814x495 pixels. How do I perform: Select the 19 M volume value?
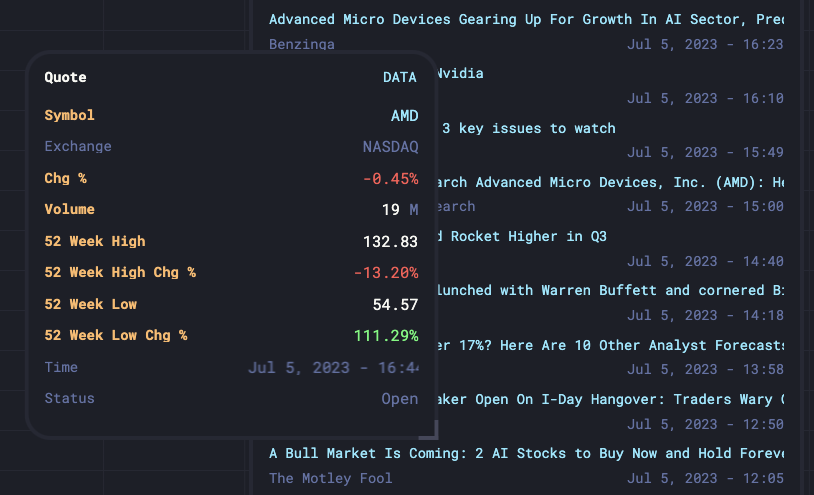point(400,210)
